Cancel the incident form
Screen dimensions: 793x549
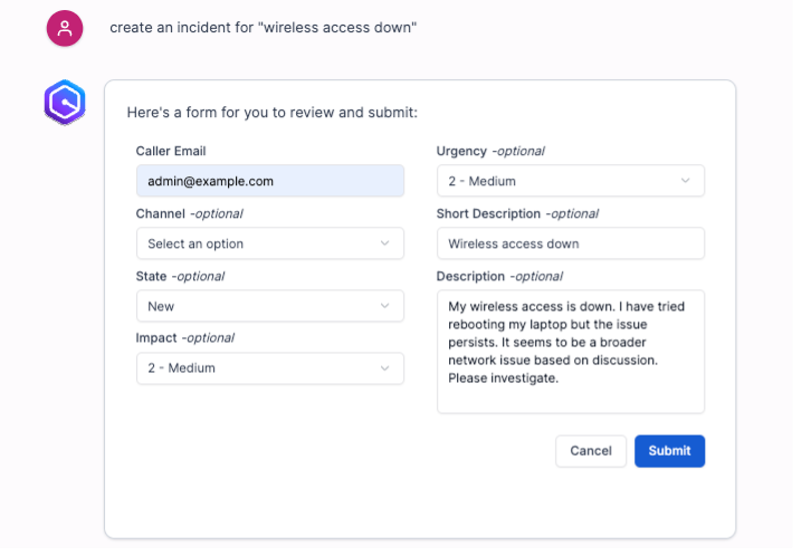pos(591,451)
